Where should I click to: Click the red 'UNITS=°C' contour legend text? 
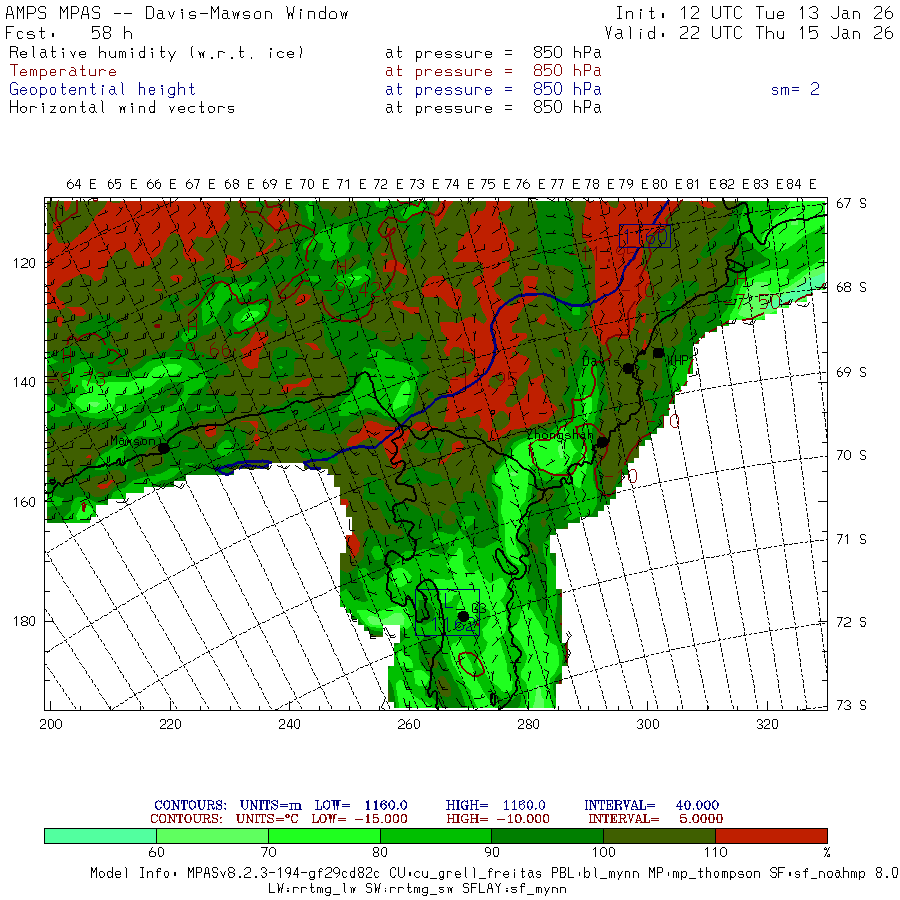(x=267, y=819)
